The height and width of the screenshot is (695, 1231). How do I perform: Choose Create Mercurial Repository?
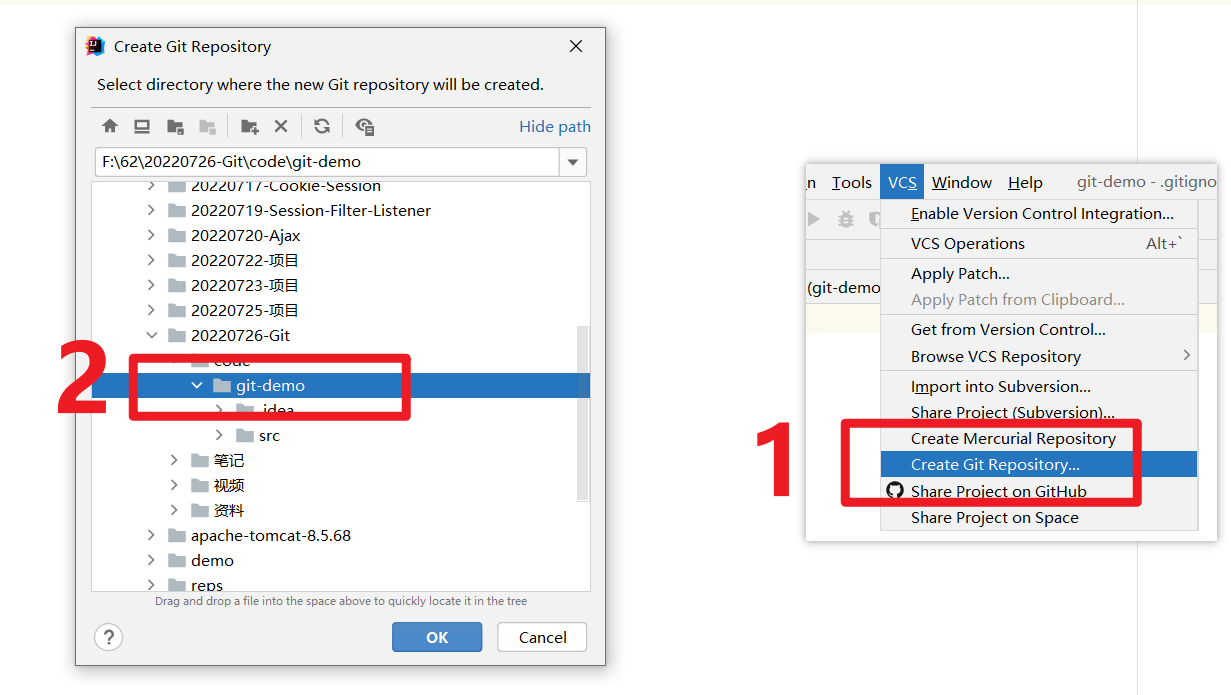point(1039,438)
